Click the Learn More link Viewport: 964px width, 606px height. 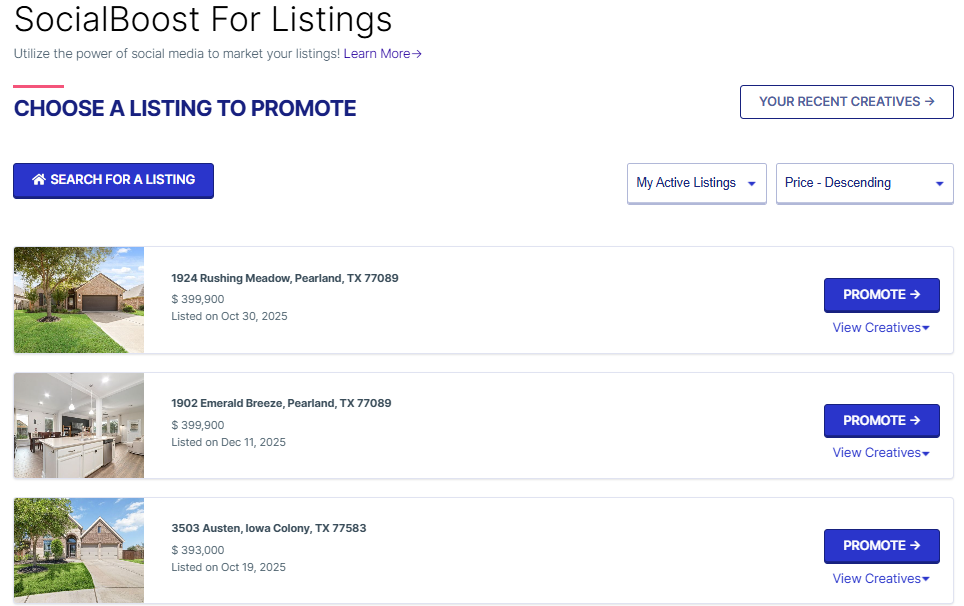click(x=382, y=54)
